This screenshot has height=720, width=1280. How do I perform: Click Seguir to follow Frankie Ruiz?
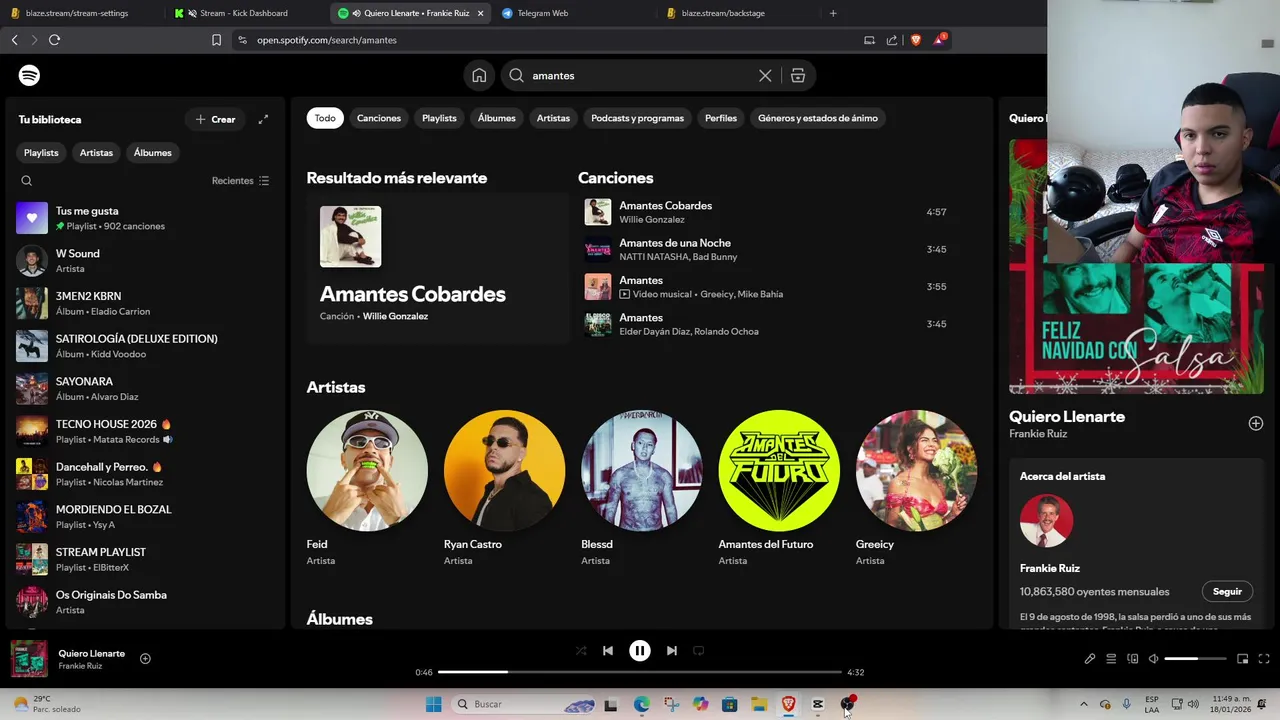point(1227,591)
